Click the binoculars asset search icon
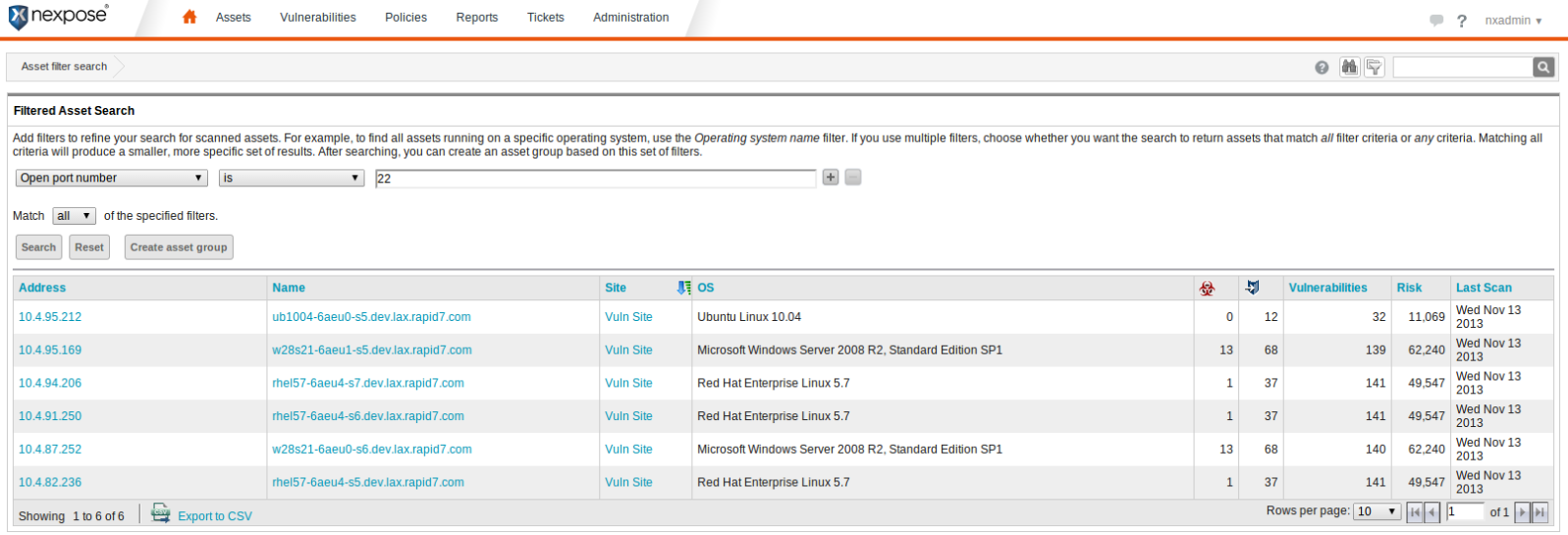 point(1349,67)
